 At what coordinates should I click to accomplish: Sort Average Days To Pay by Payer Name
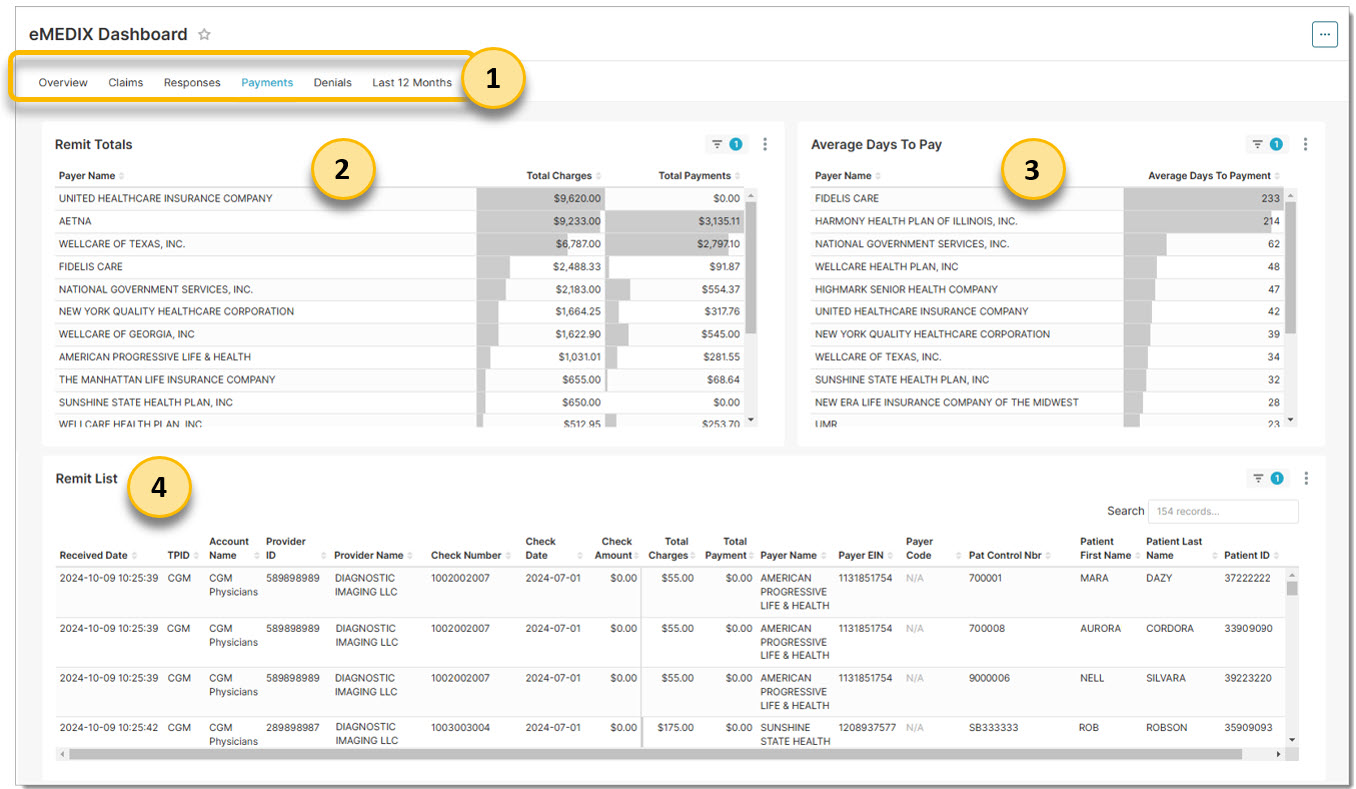[847, 176]
